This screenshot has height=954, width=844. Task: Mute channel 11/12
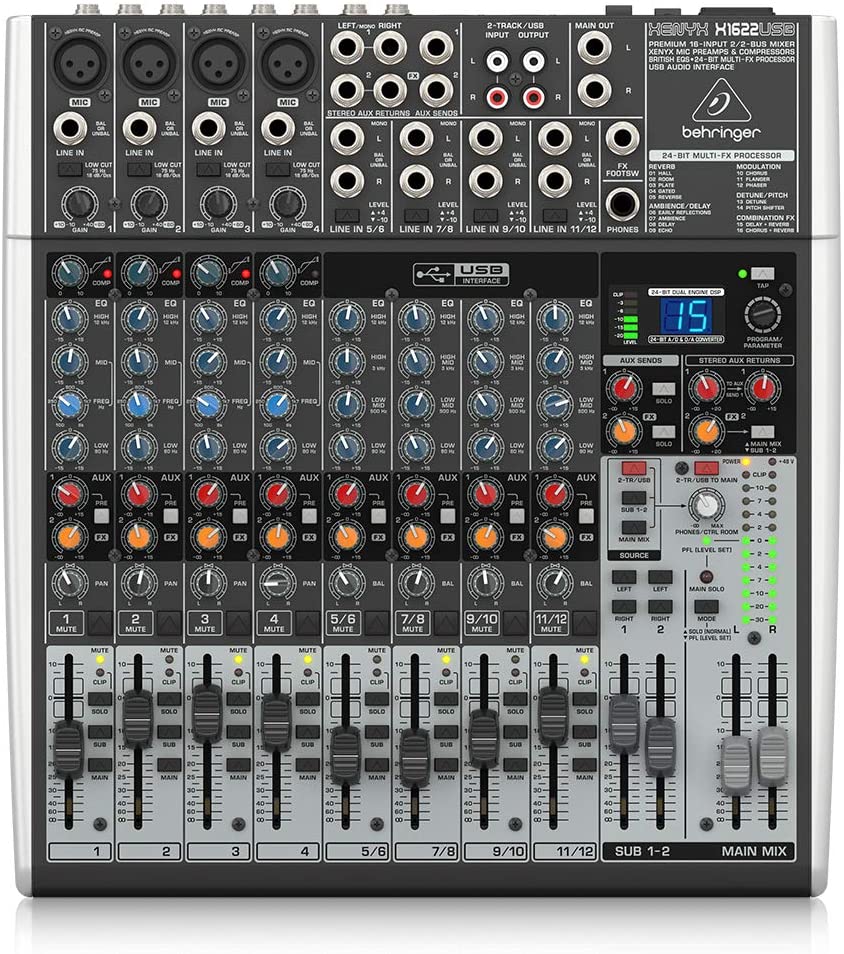[x=585, y=624]
